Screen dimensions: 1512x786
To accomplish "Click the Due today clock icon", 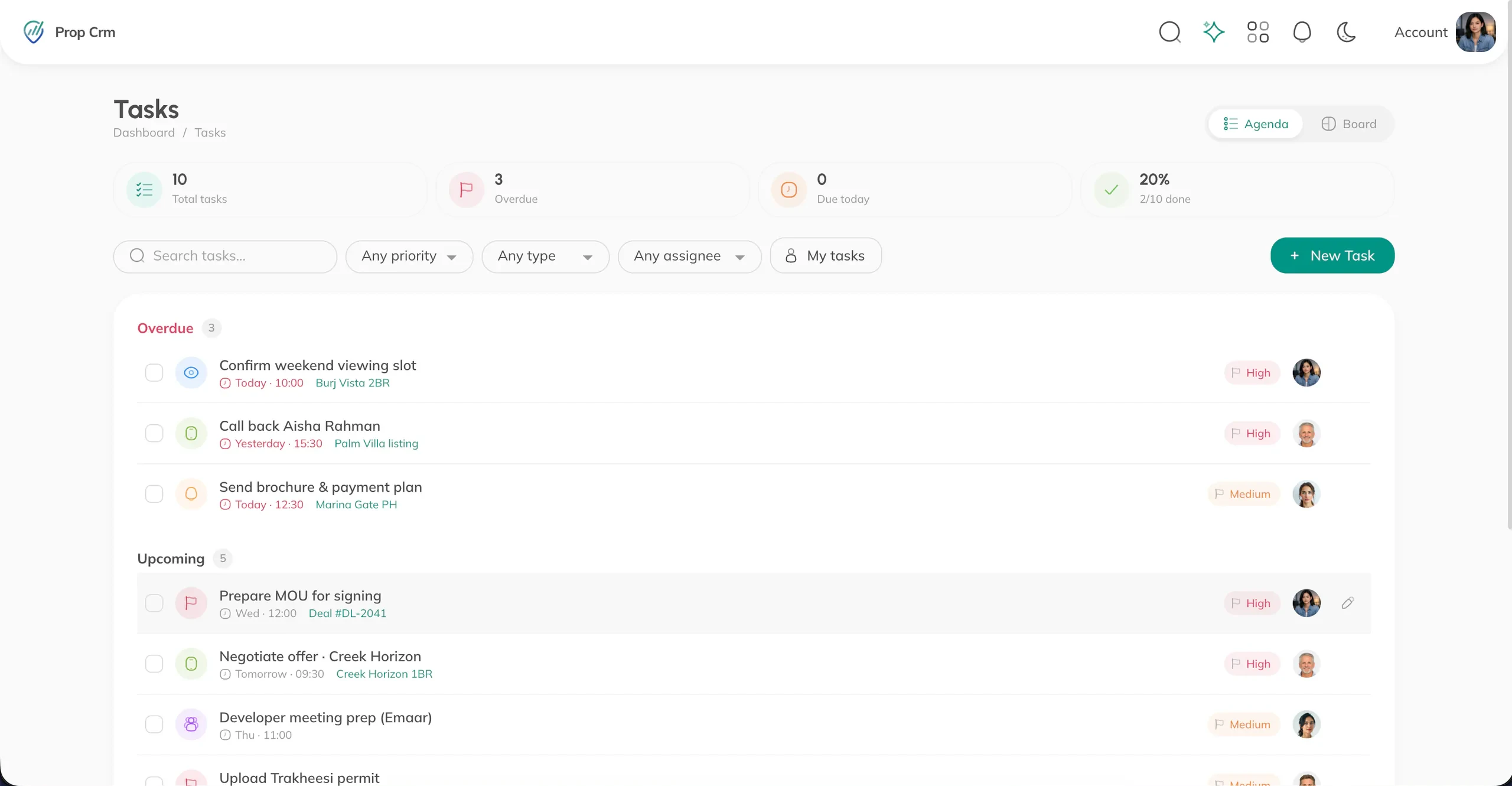I will [x=789, y=190].
